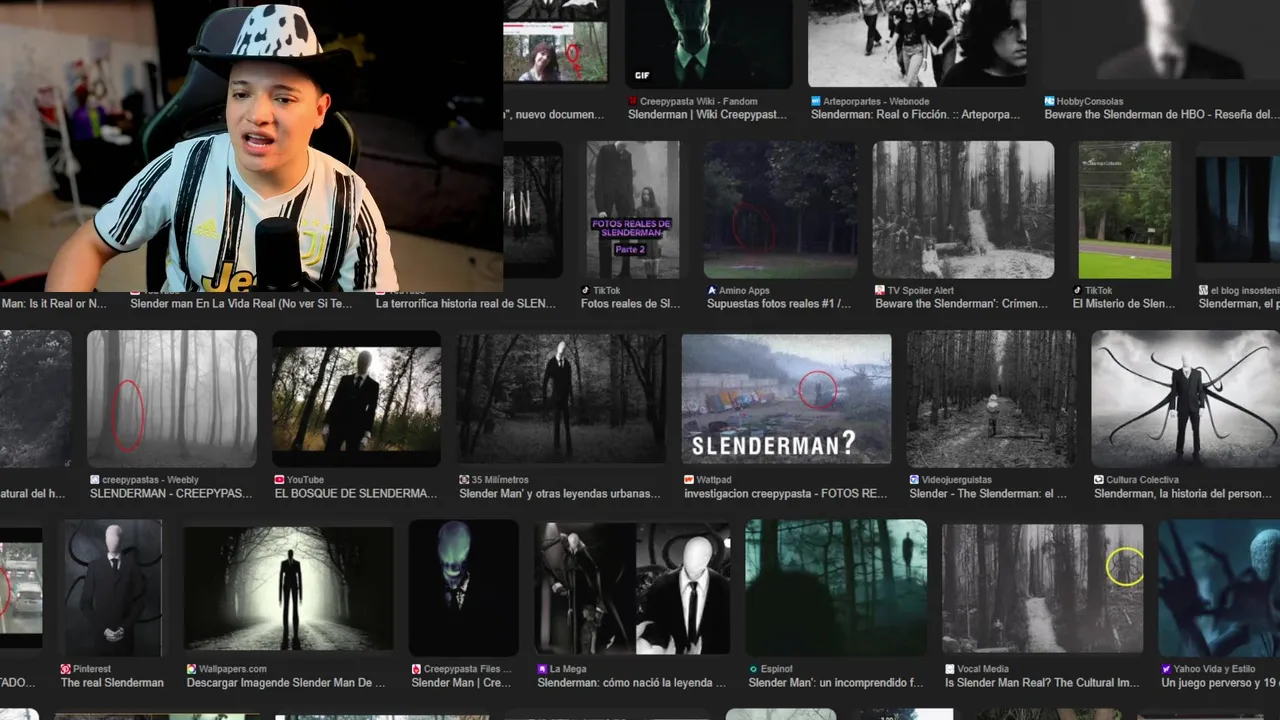Select forest thumbnail with yellow circle
The width and height of the screenshot is (1280, 720).
1043,588
